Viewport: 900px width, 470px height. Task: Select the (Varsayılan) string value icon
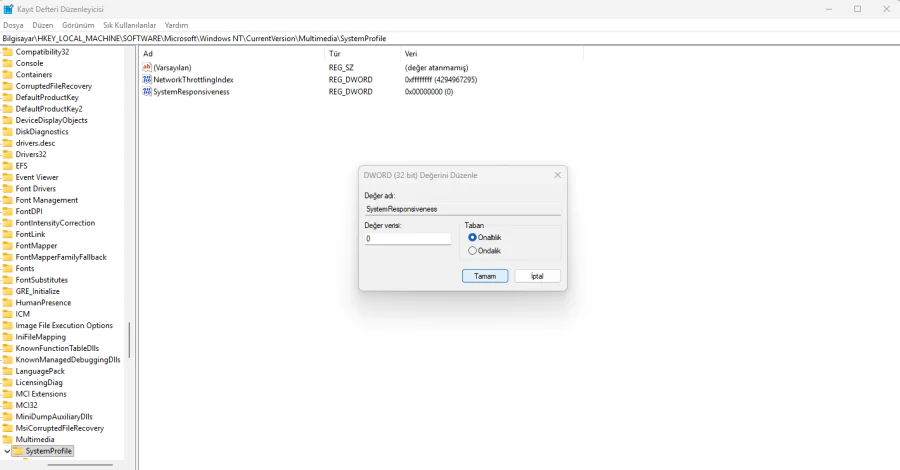tap(147, 68)
